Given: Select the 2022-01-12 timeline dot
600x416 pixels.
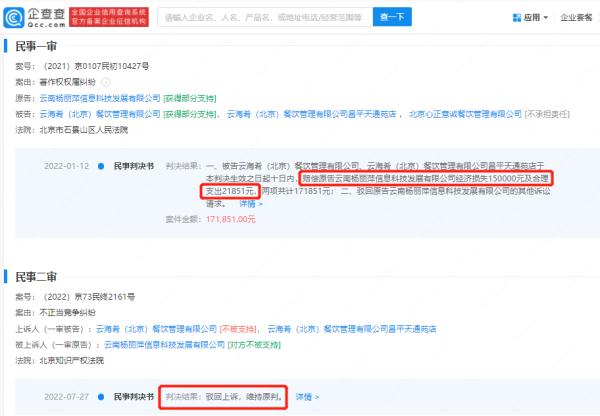Looking at the screenshot, I should click(x=101, y=166).
